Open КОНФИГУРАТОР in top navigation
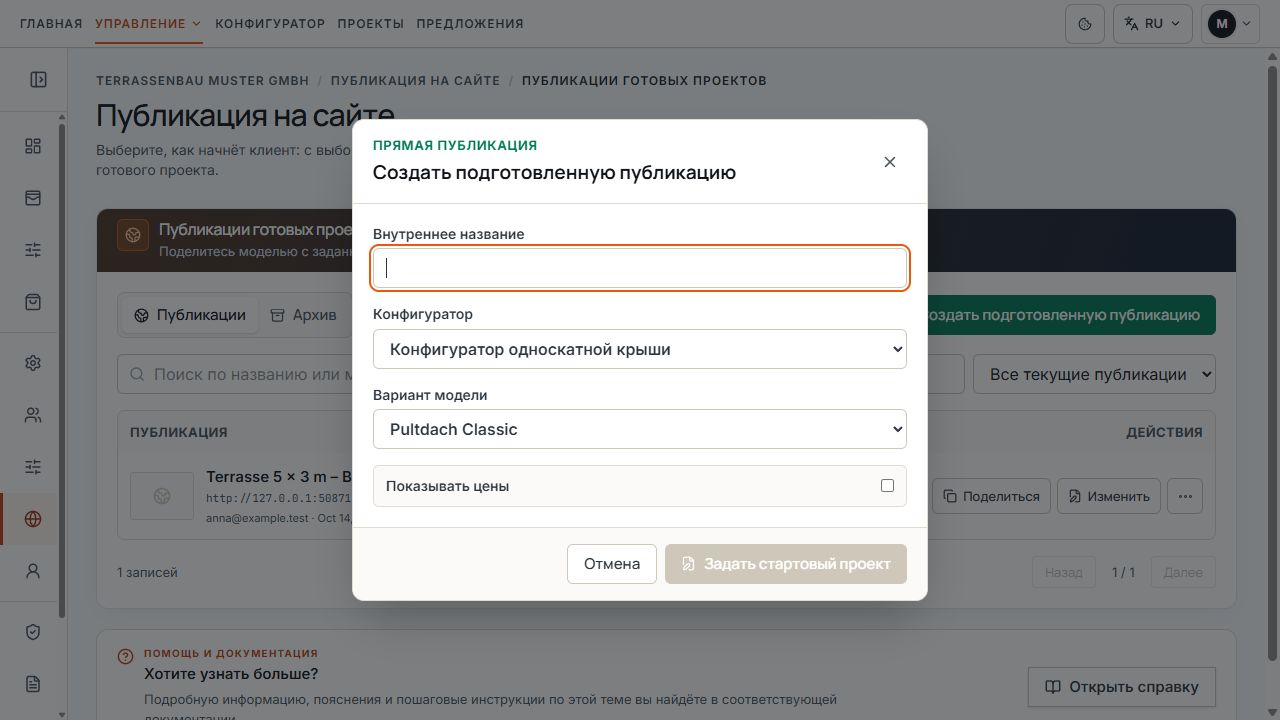Screen dimensions: 1280x720 coord(270,23)
